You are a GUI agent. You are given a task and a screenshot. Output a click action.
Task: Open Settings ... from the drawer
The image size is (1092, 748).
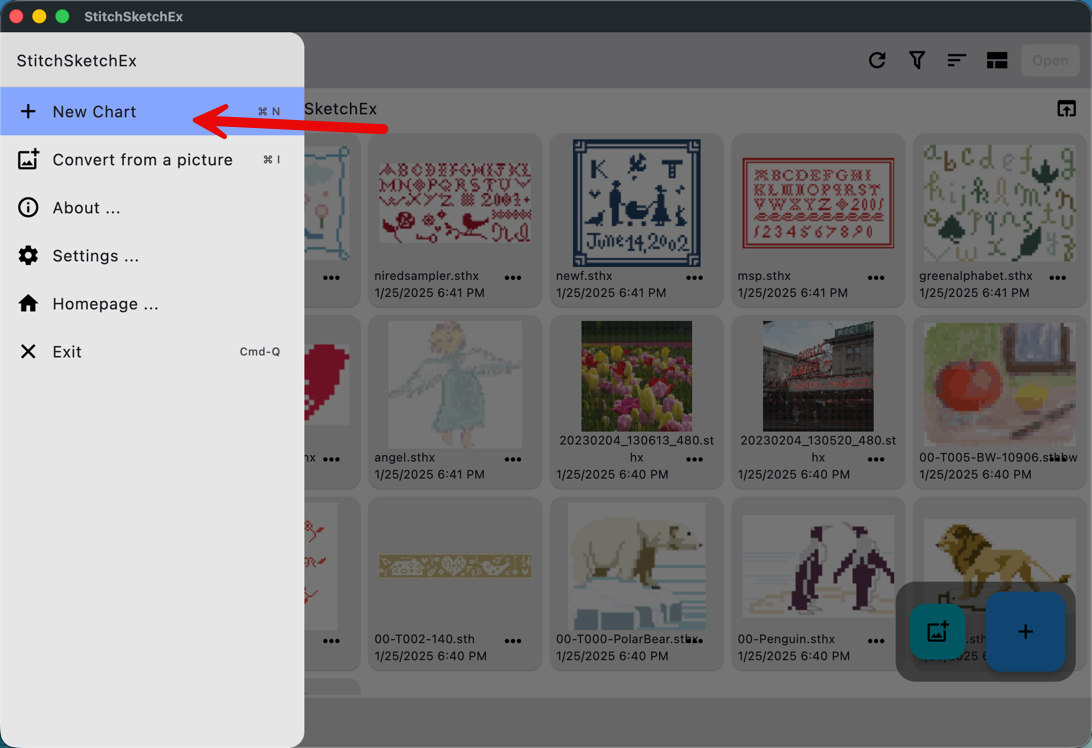coord(152,256)
